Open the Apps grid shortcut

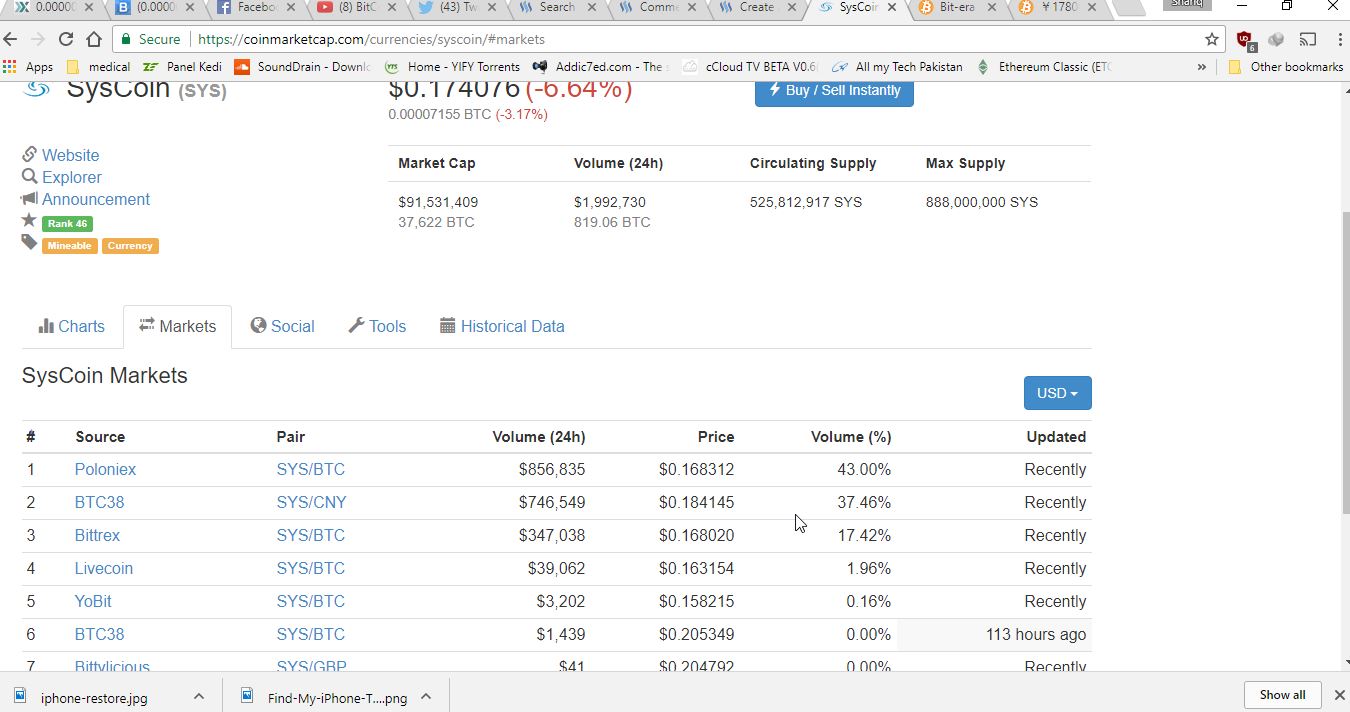28,67
